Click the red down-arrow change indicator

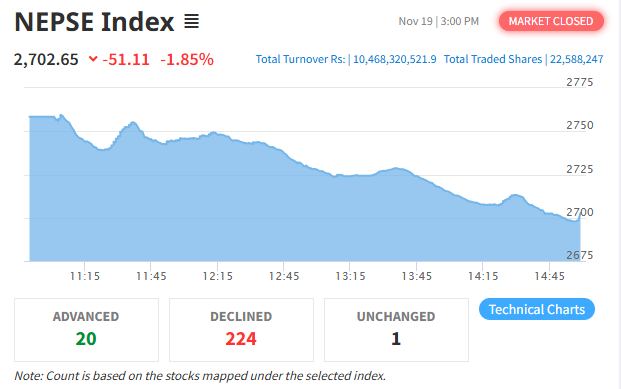93,59
